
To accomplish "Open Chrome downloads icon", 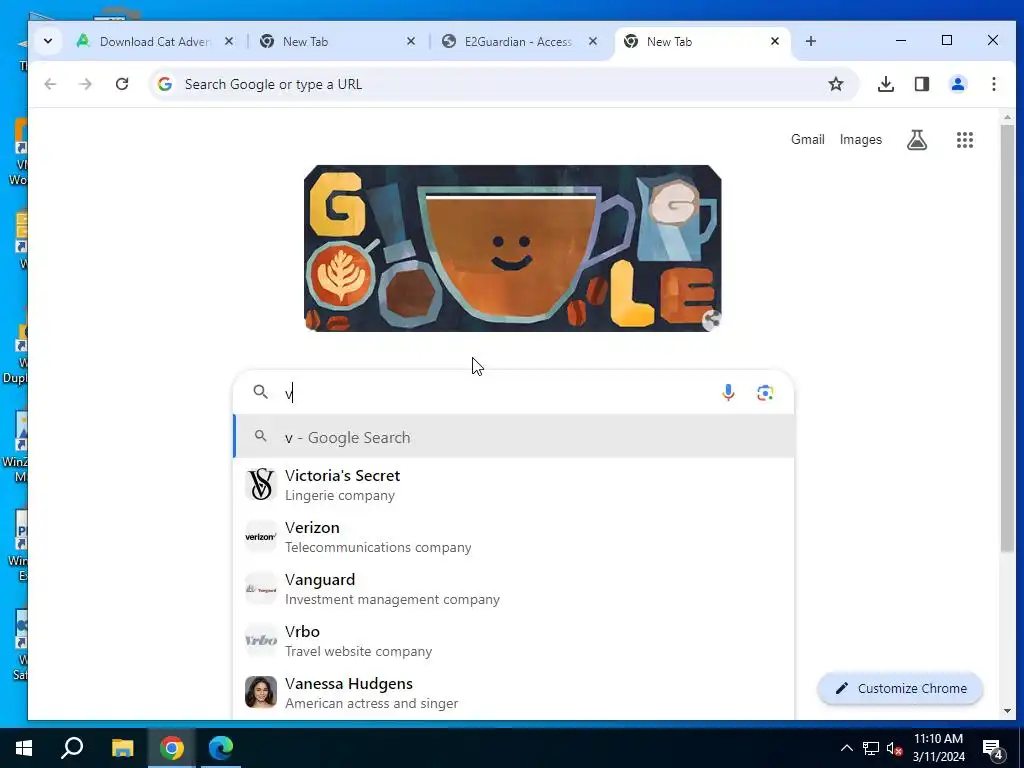I will coord(886,84).
